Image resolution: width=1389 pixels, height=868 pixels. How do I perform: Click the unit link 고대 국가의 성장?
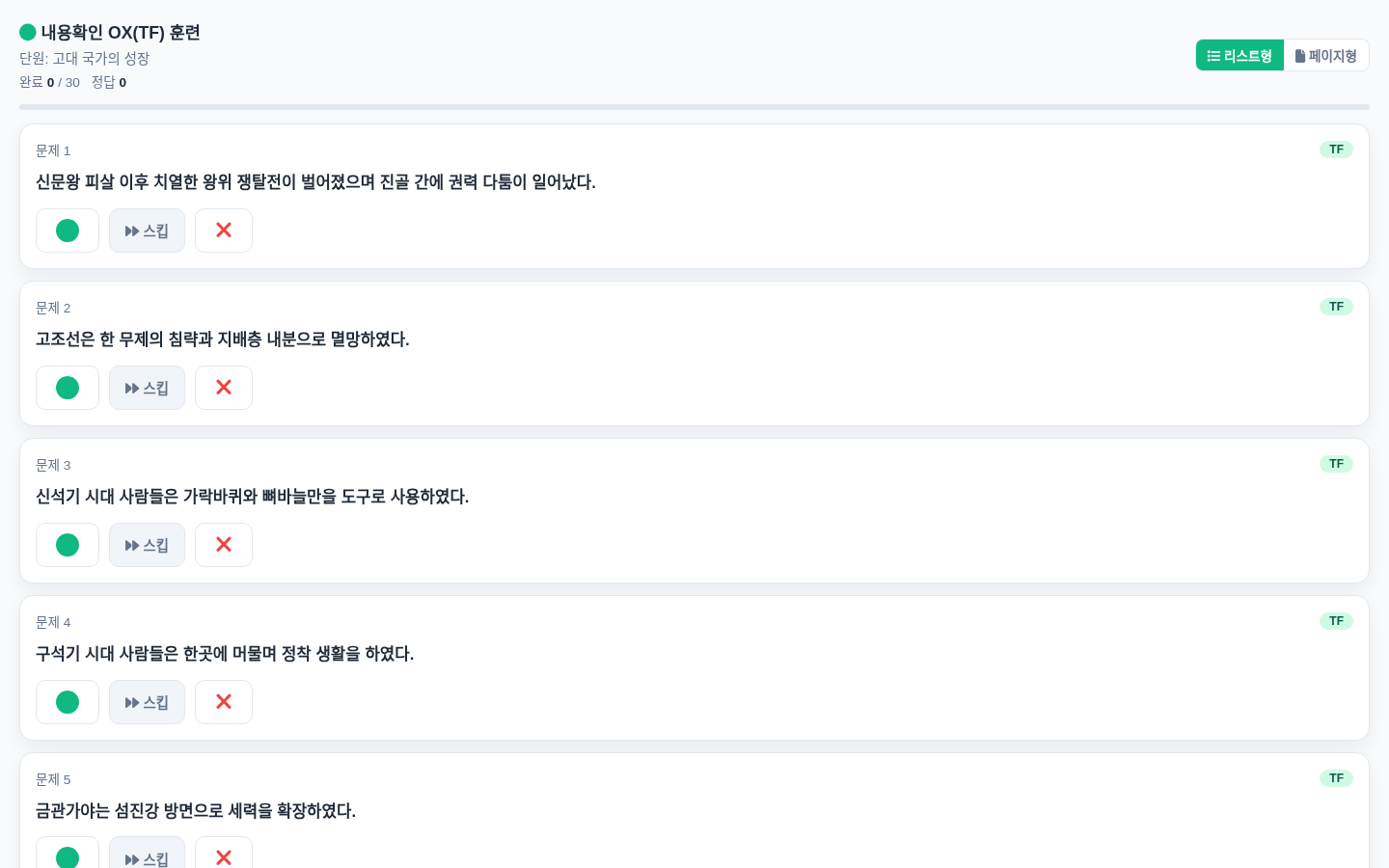(x=101, y=58)
